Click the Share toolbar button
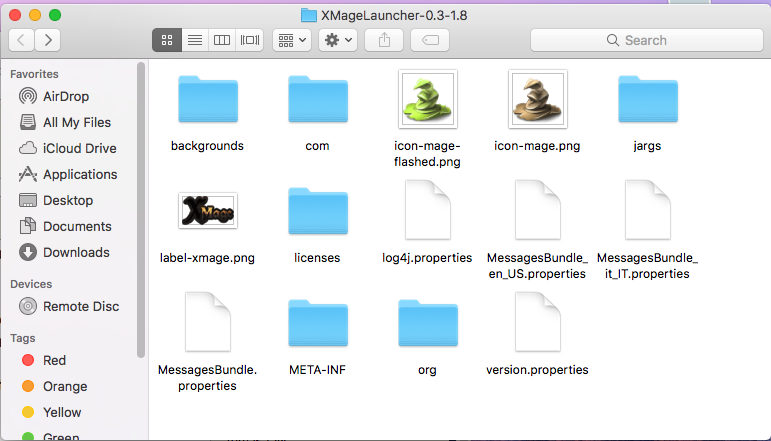771x441 pixels. tap(385, 40)
